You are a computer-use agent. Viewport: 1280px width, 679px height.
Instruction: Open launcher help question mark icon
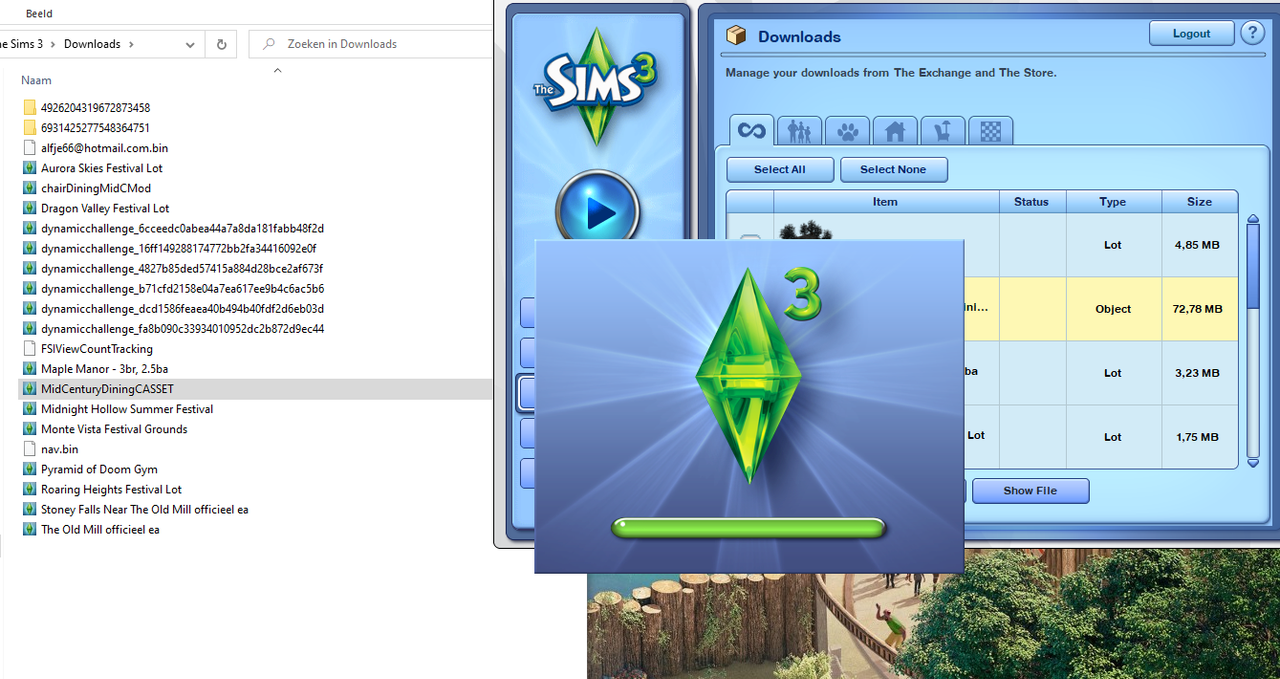tap(1253, 33)
